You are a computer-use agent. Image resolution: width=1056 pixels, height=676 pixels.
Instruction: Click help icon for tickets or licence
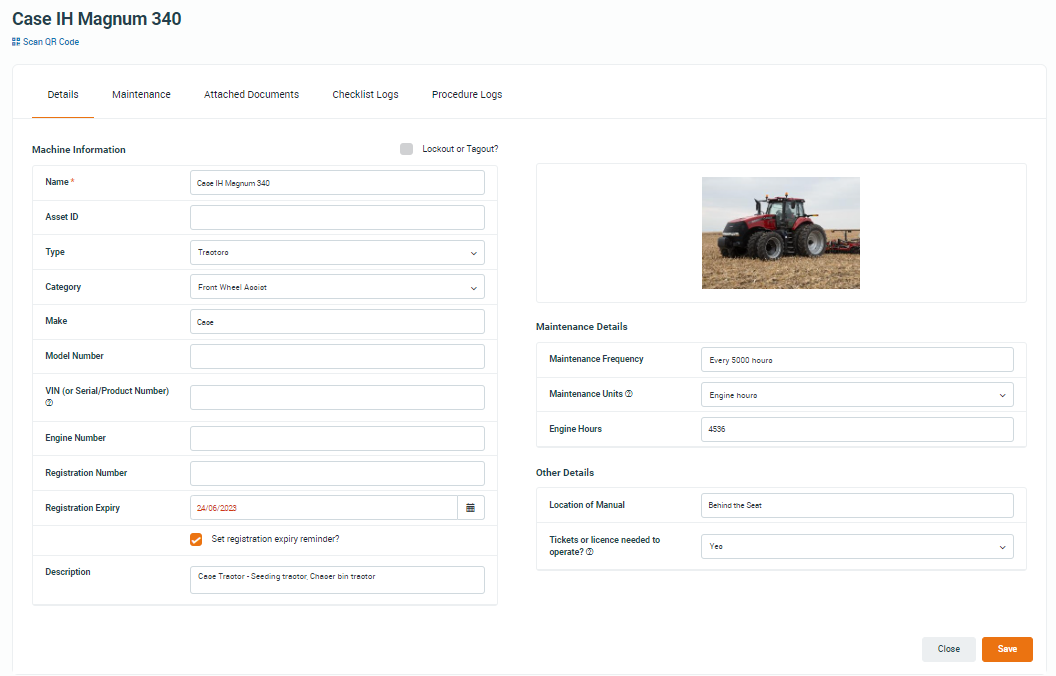[x=590, y=552]
